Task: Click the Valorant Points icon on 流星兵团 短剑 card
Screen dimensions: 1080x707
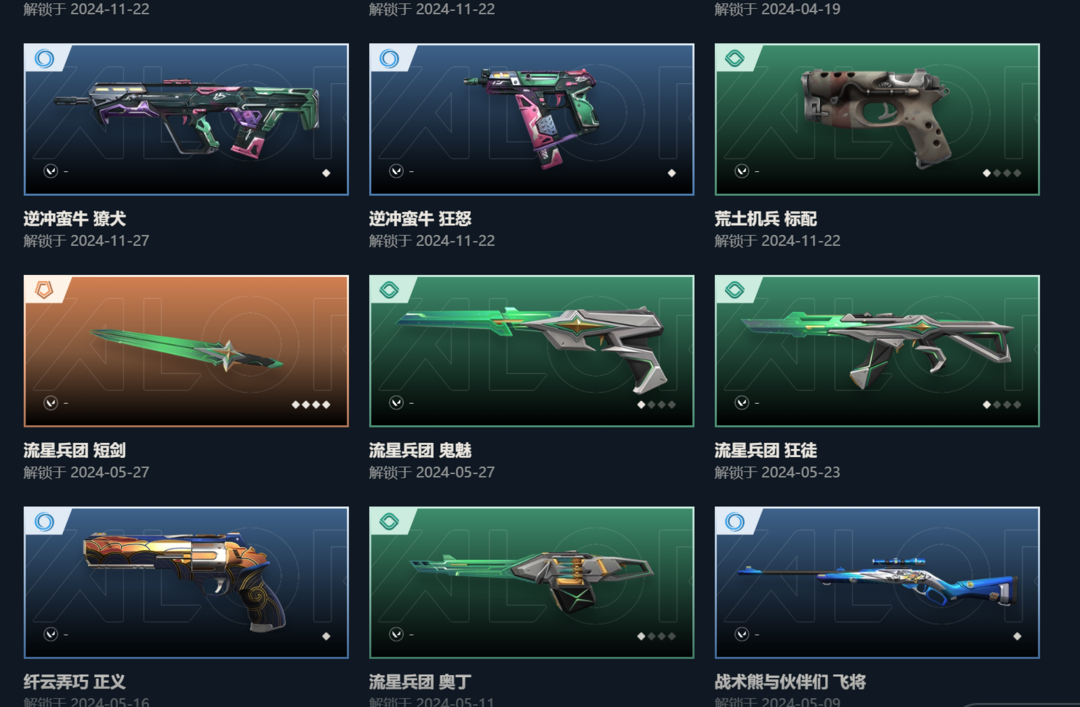Action: pyautogui.click(x=50, y=402)
